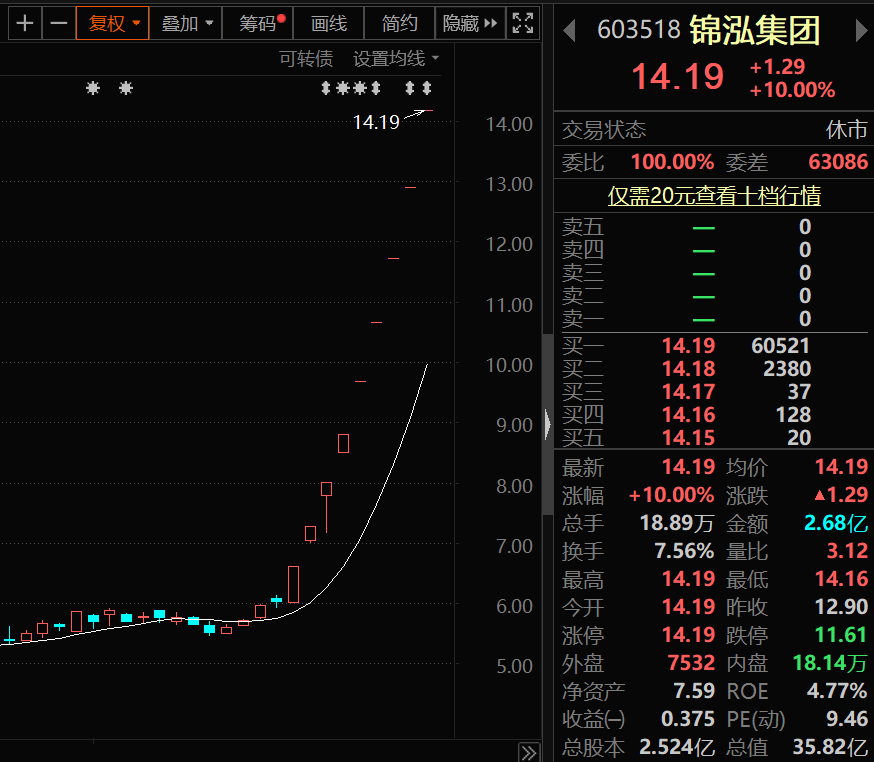This screenshot has height=762, width=874.
Task: Click 涨幅 value +10.00% in details
Action: click(x=671, y=495)
